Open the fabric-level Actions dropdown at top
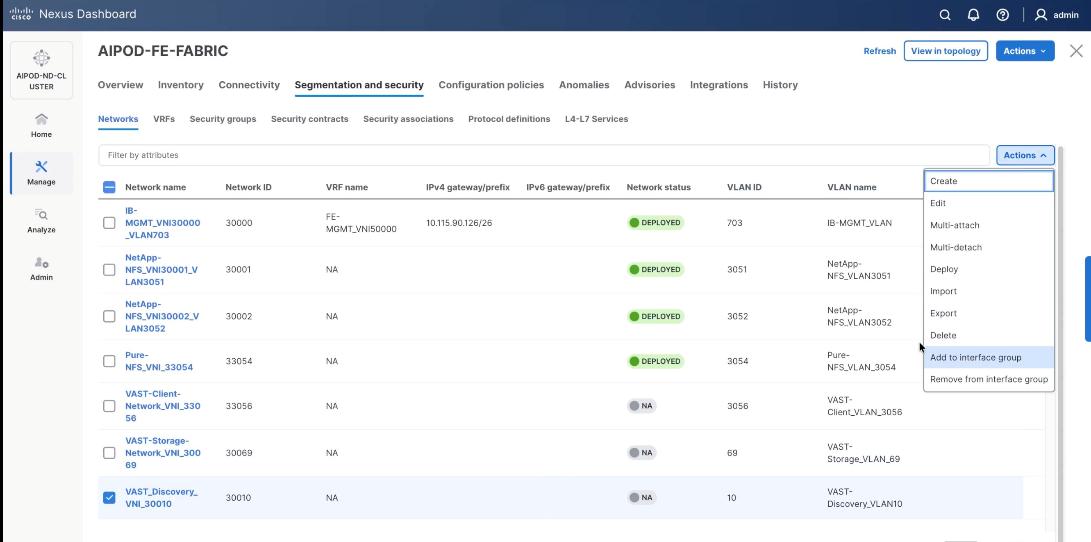Viewport: 1091px width, 542px height. click(1025, 51)
